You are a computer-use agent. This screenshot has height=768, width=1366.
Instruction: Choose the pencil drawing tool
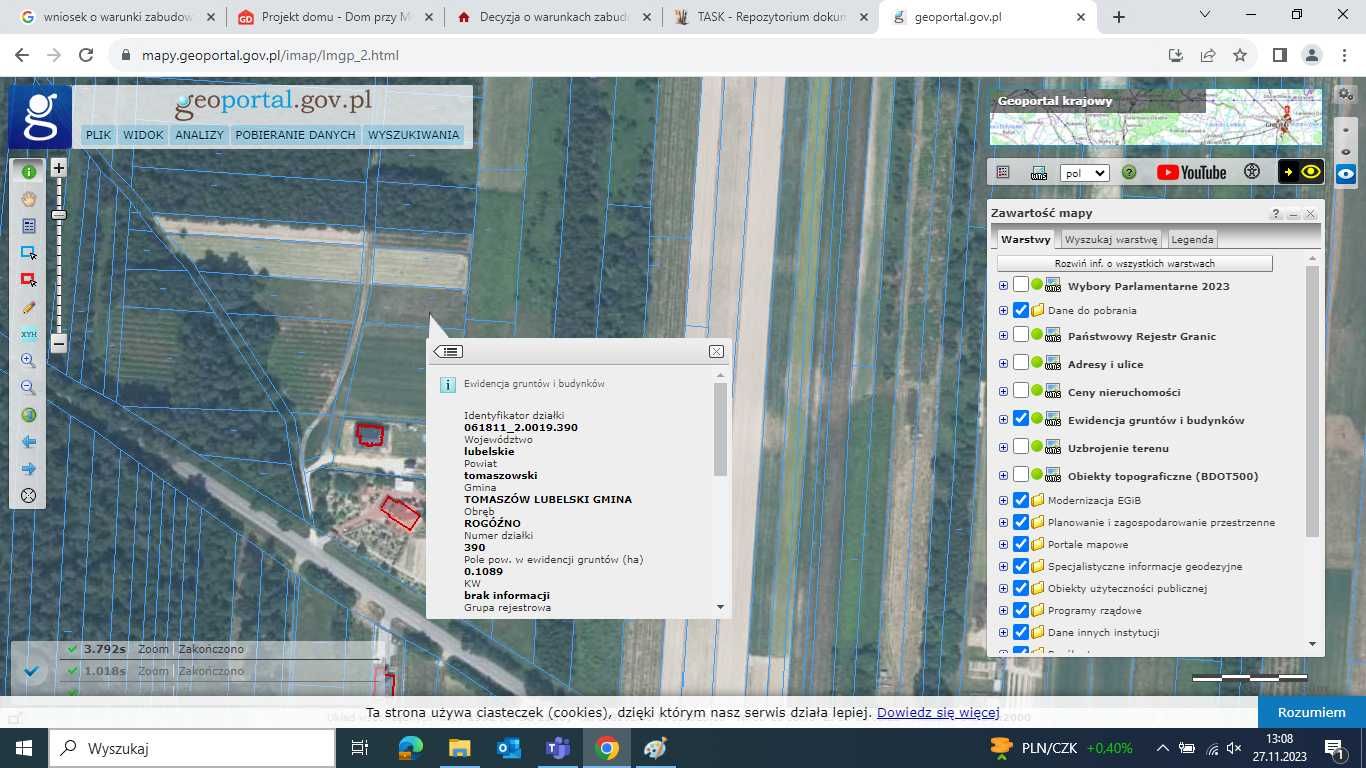click(x=28, y=307)
